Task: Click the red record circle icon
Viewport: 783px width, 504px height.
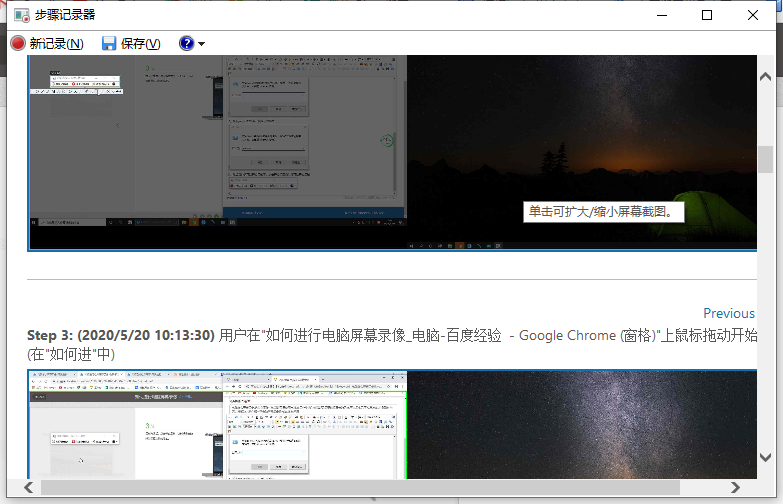Action: 18,43
